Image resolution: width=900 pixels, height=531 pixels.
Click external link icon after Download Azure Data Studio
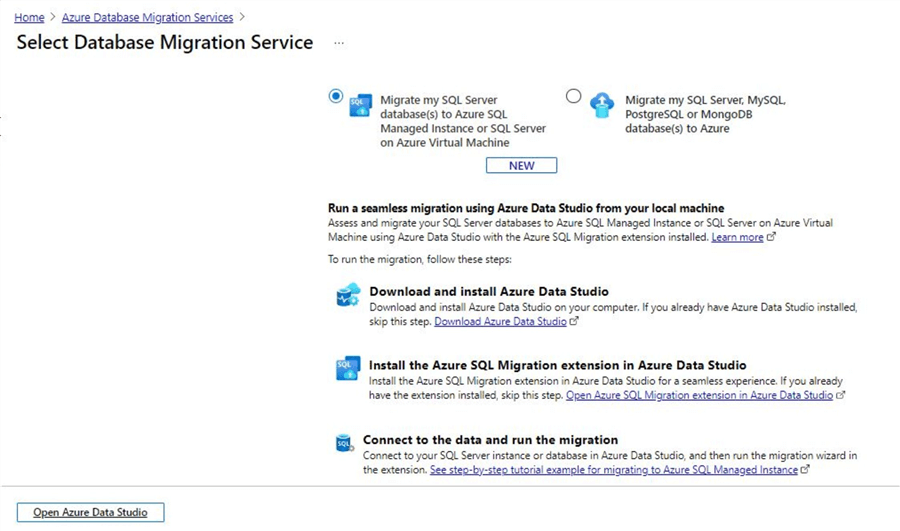coord(574,321)
